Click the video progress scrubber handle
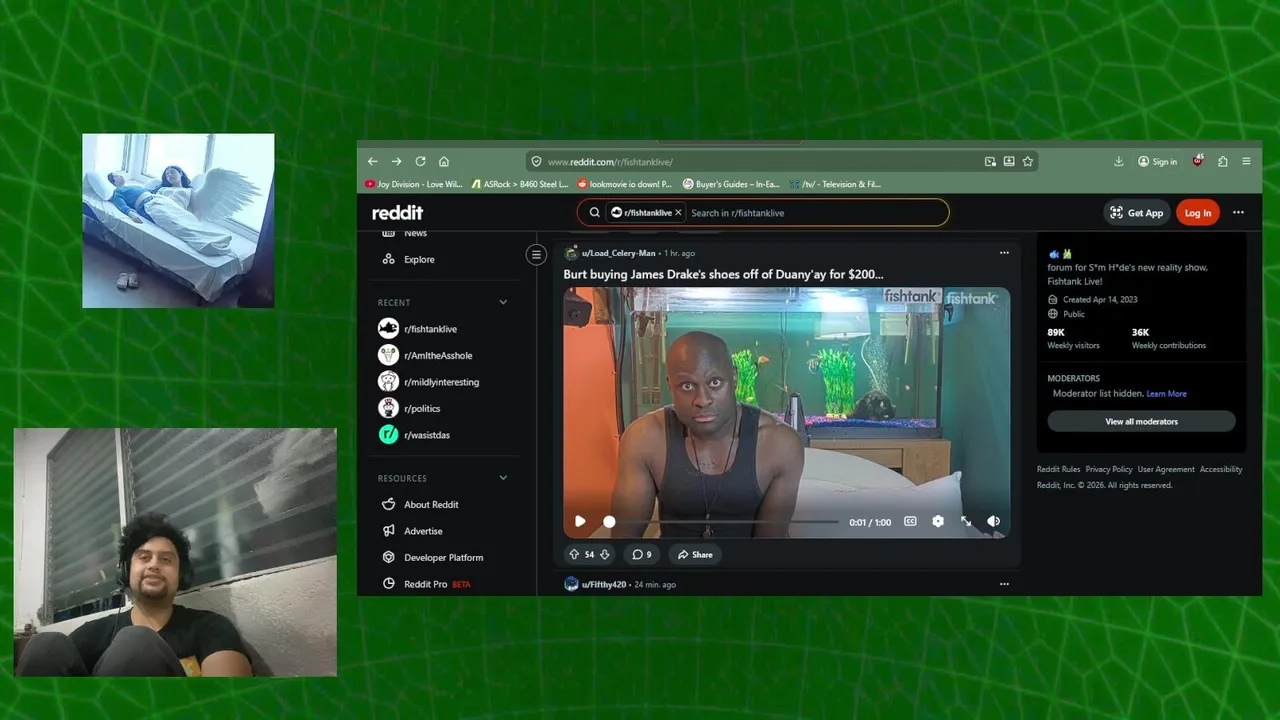Image resolution: width=1280 pixels, height=720 pixels. (x=609, y=521)
